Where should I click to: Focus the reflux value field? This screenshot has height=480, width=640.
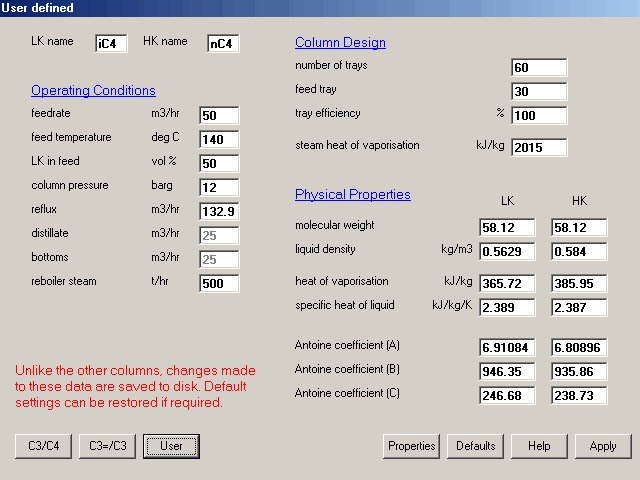point(219,211)
